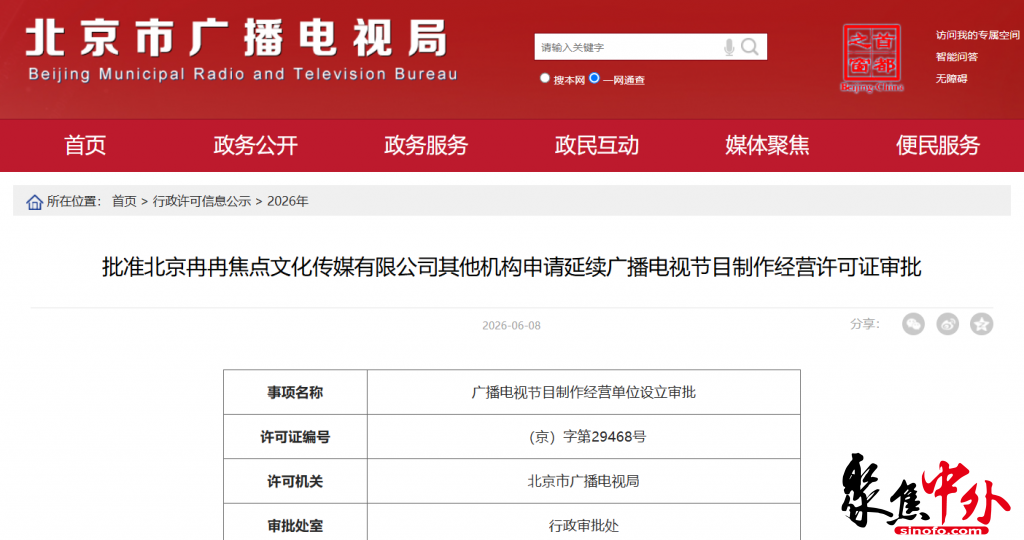Click the home icon in breadcrumb
Viewport: 1024px width, 540px height.
click(x=34, y=202)
